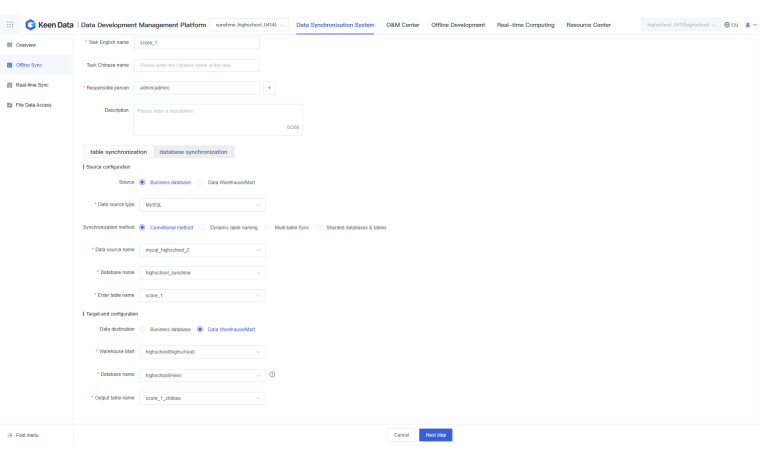
Task: Select Business database as data destination
Action: (x=143, y=329)
